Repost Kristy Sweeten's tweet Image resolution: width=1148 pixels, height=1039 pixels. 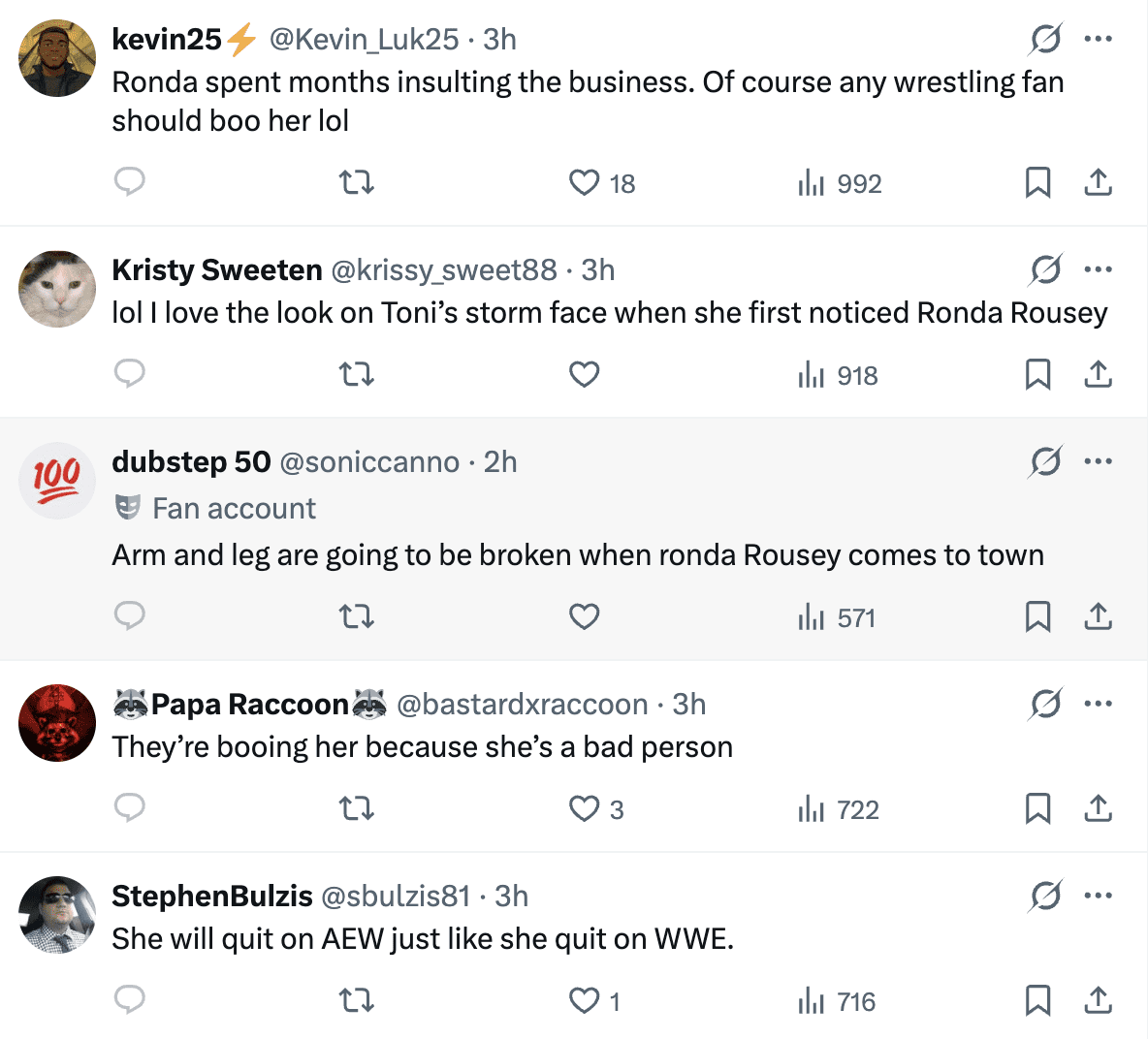point(357,374)
